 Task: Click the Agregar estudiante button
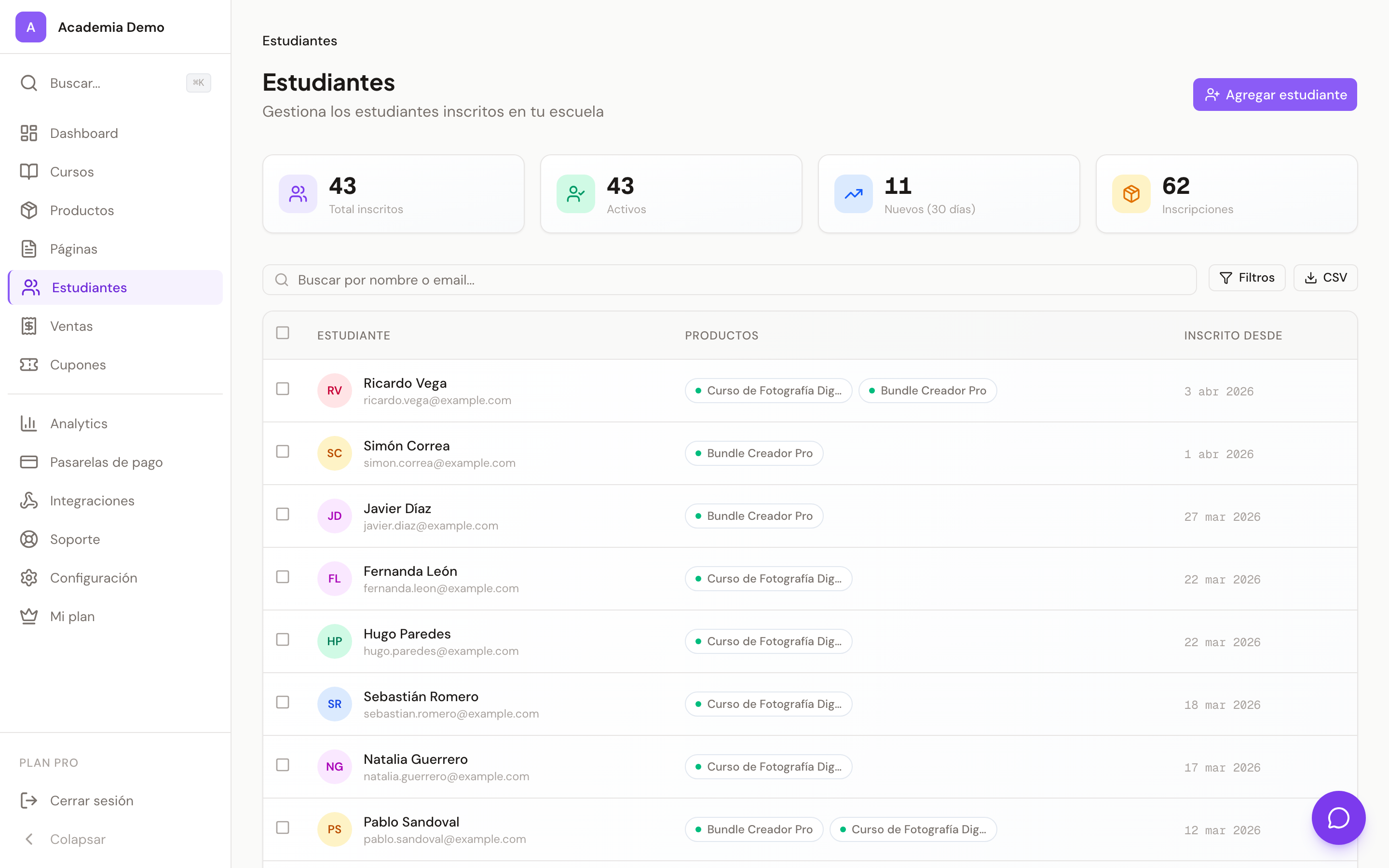[1274, 95]
